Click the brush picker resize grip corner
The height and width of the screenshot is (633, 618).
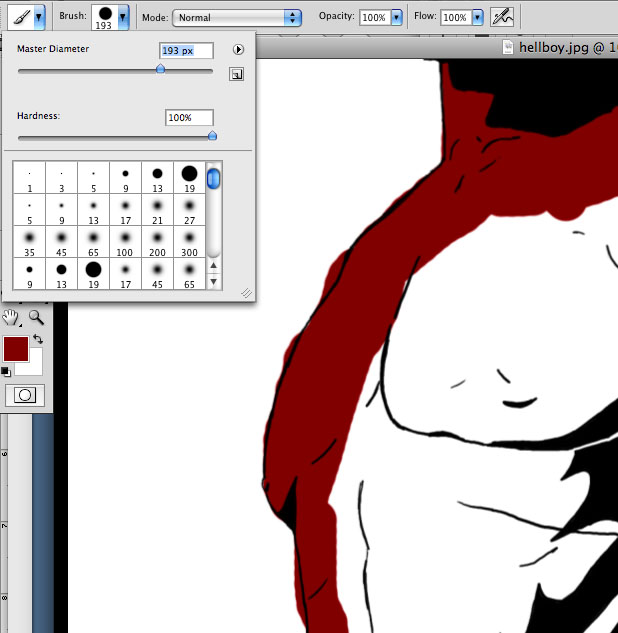tap(246, 293)
